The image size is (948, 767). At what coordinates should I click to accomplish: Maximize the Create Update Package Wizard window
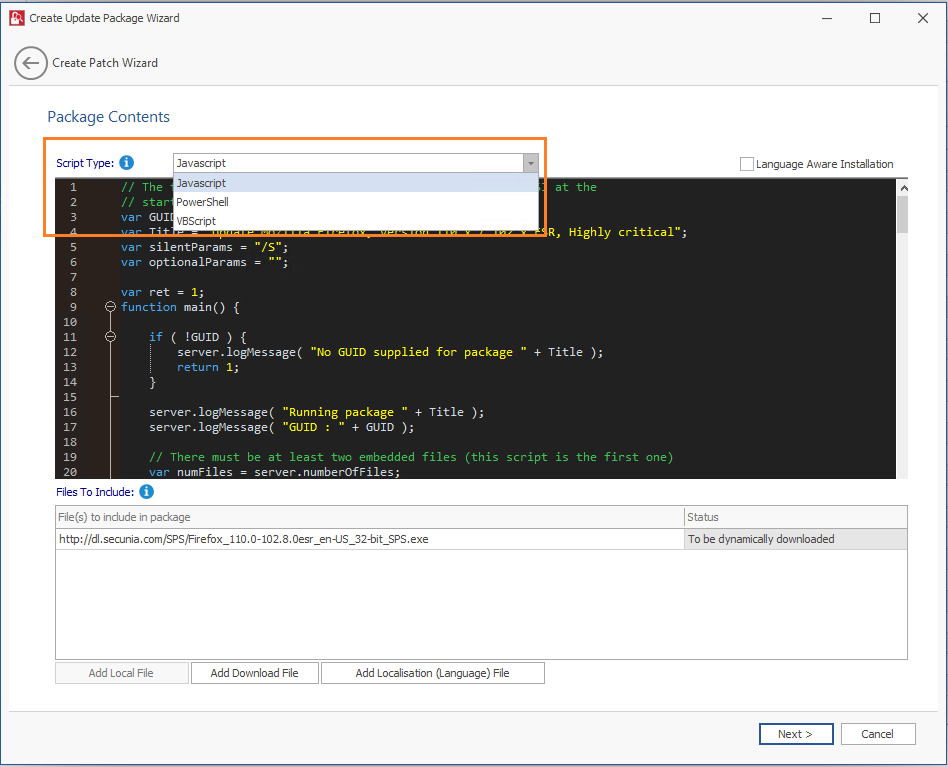coord(875,18)
